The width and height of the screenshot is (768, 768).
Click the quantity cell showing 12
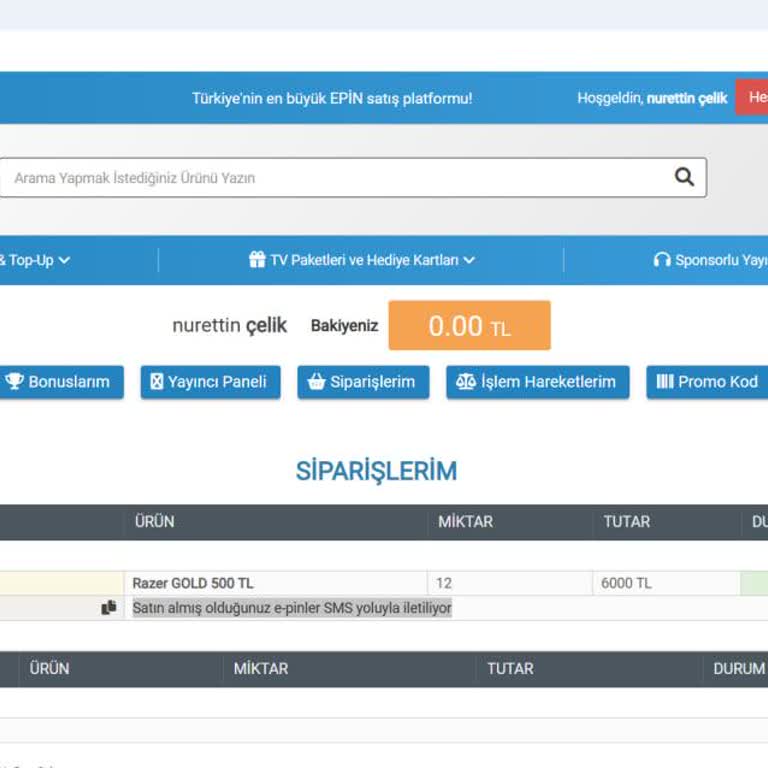coord(510,583)
